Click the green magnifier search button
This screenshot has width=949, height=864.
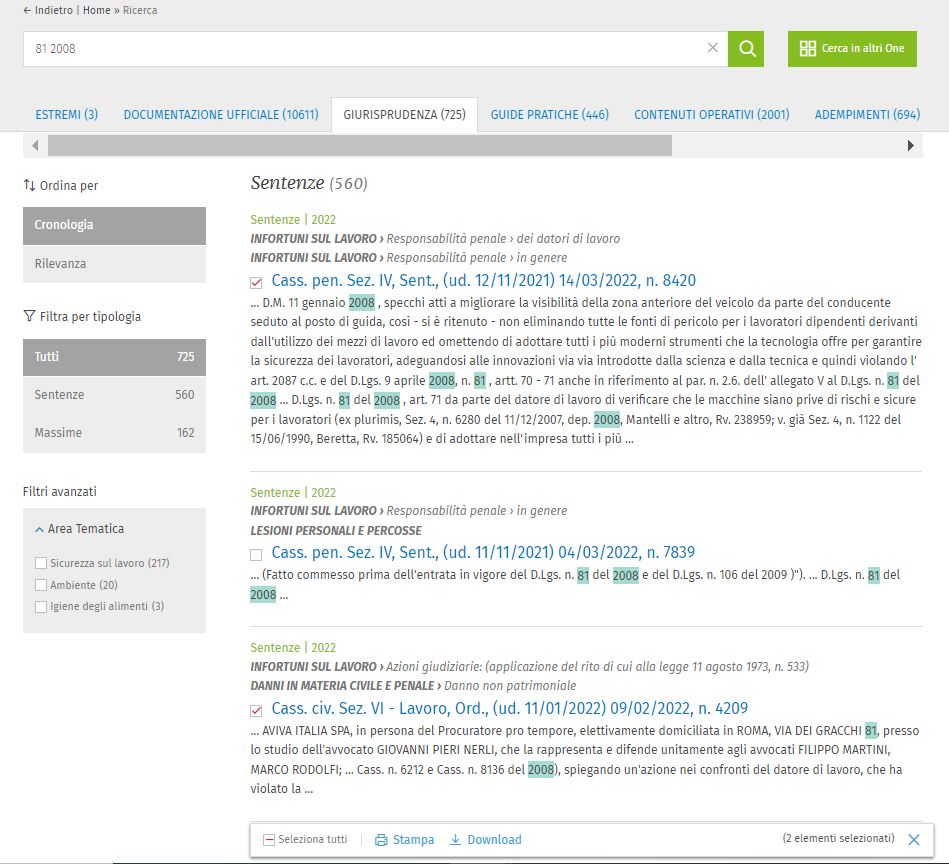746,48
